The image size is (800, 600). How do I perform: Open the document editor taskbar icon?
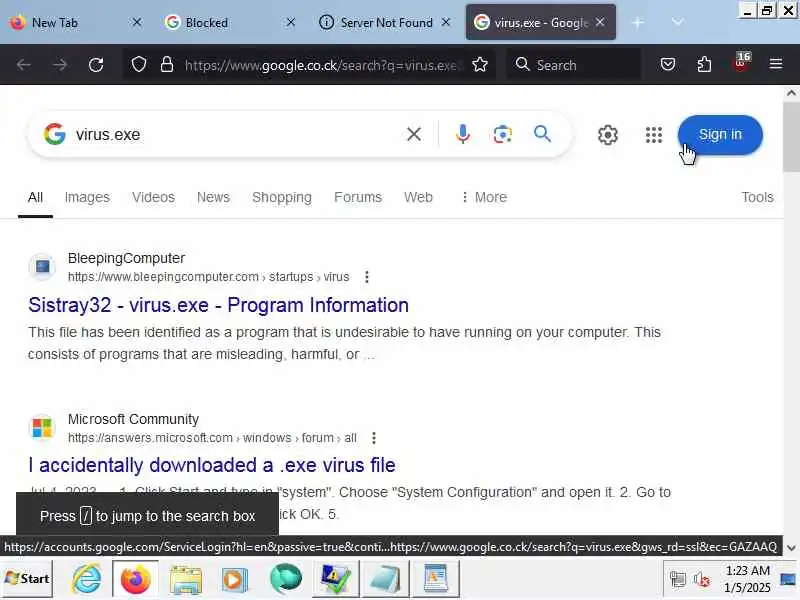coord(435,579)
